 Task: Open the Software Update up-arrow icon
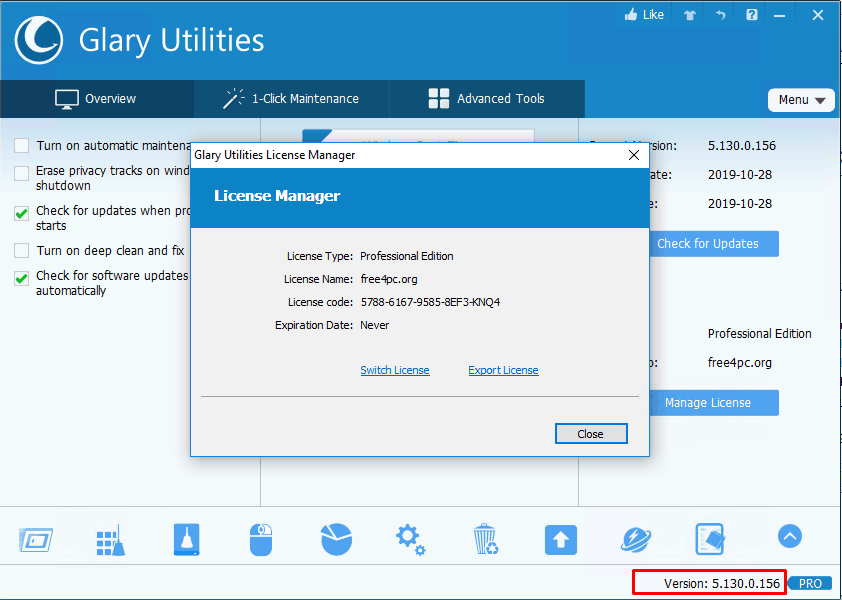tap(561, 540)
